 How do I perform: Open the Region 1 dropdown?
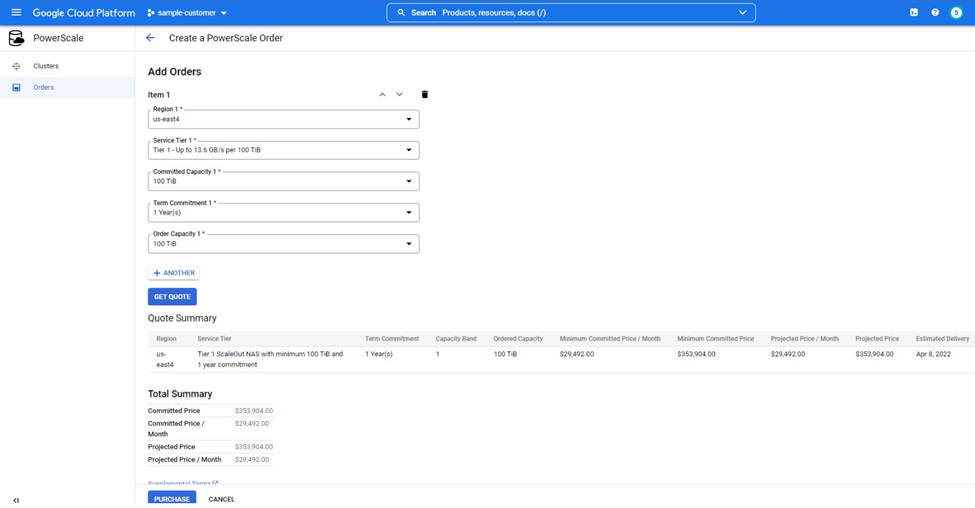point(283,119)
